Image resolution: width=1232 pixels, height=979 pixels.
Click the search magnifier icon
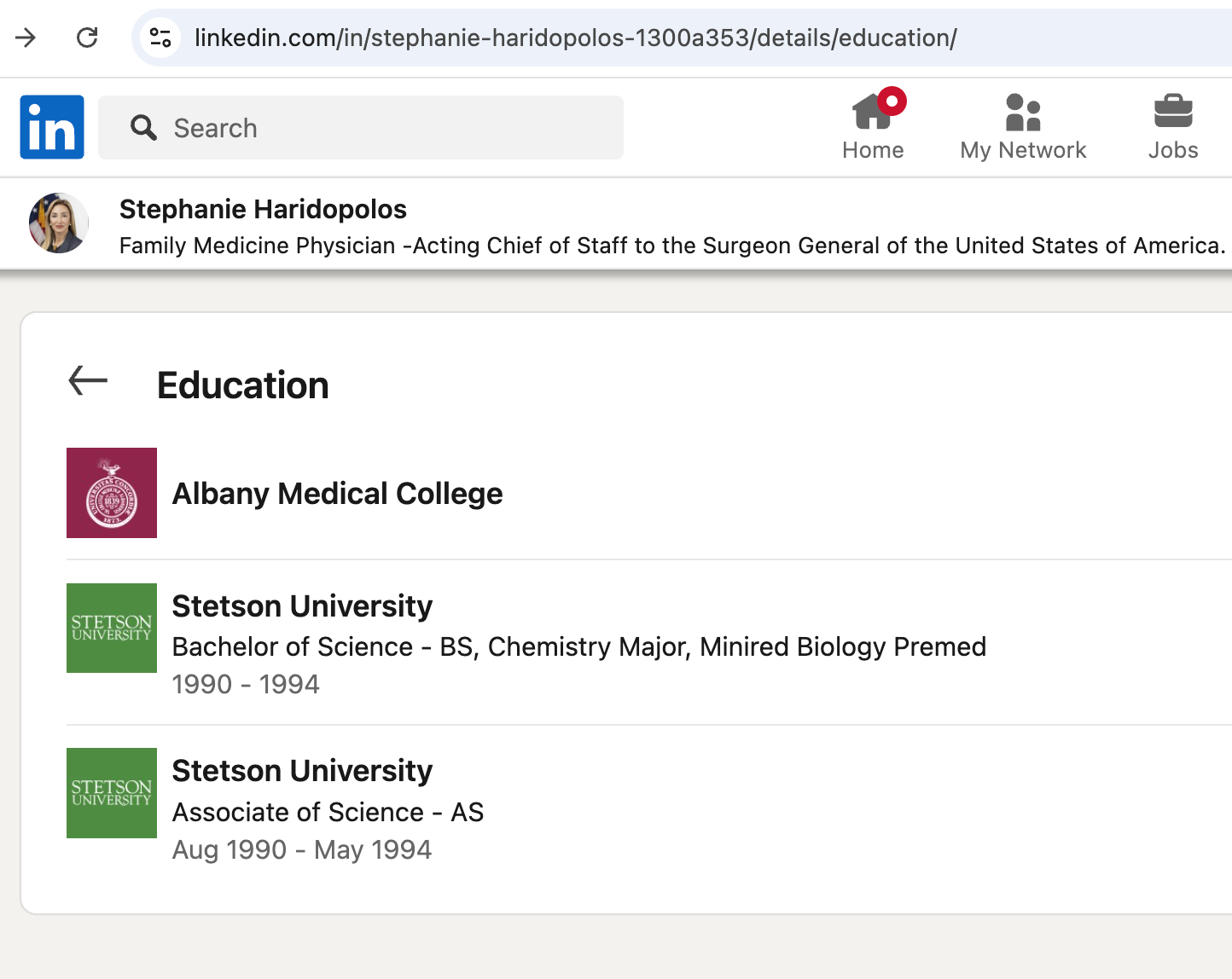143,128
